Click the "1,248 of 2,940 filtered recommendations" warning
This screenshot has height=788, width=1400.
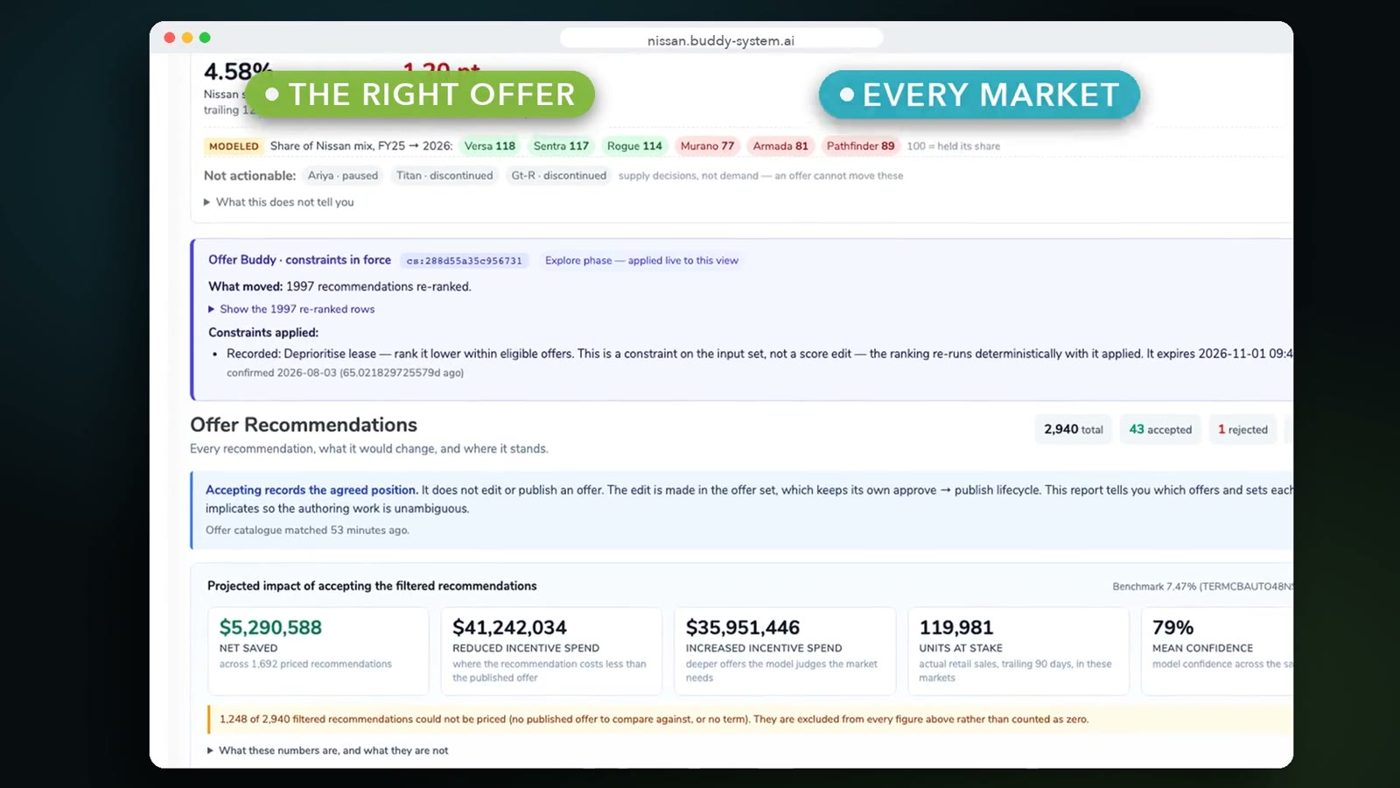(x=750, y=719)
